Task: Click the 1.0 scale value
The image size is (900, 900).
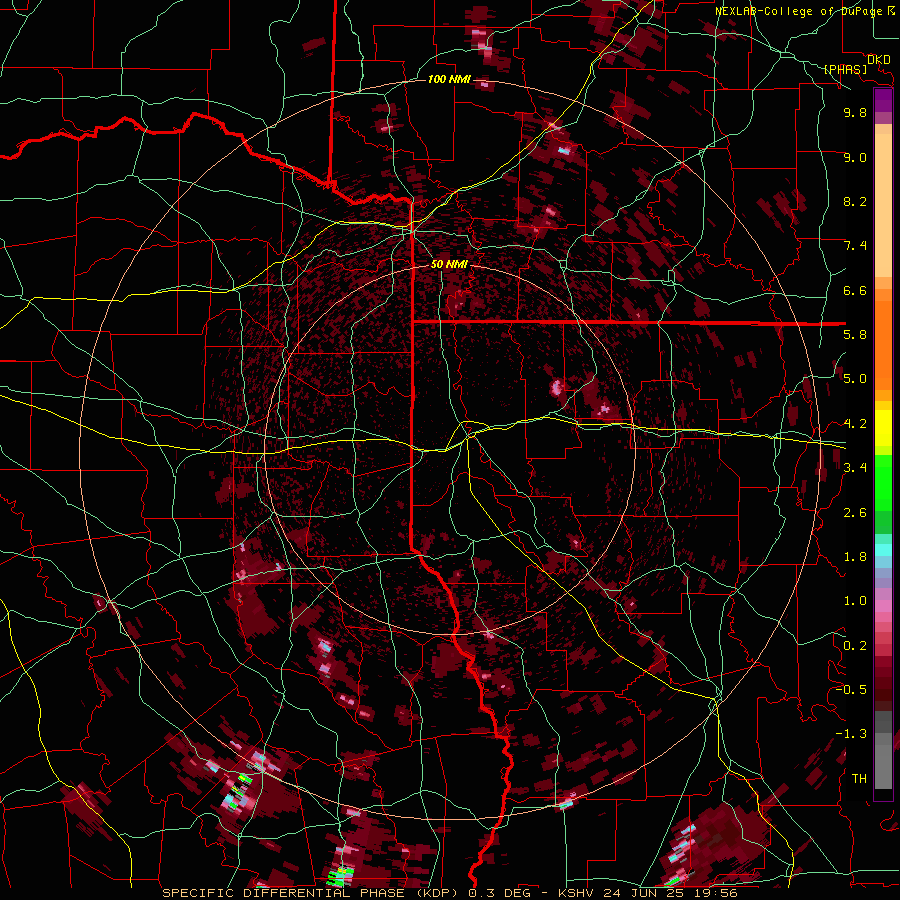Action: click(855, 601)
